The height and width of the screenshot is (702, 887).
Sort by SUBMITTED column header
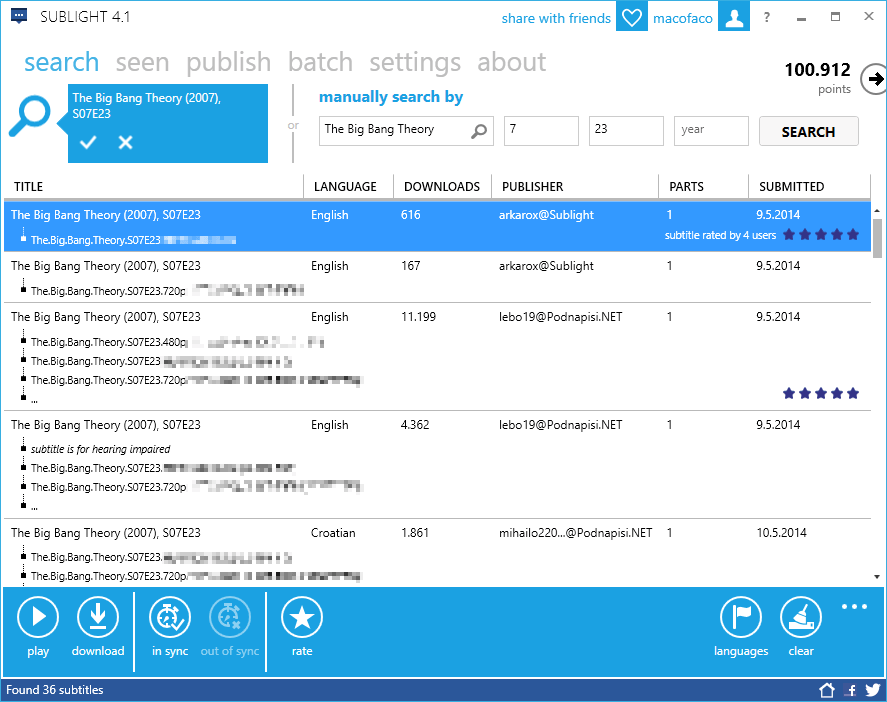810,187
